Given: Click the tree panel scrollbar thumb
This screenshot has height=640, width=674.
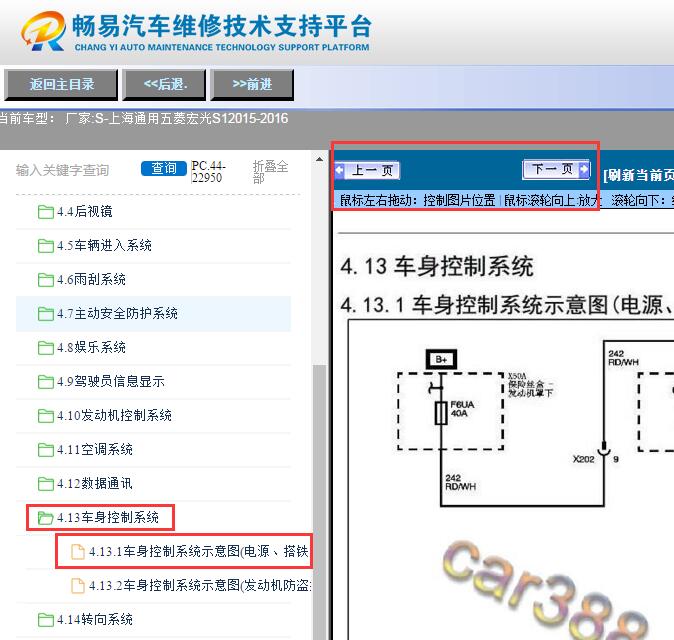Looking at the screenshot, I should coord(319,501).
